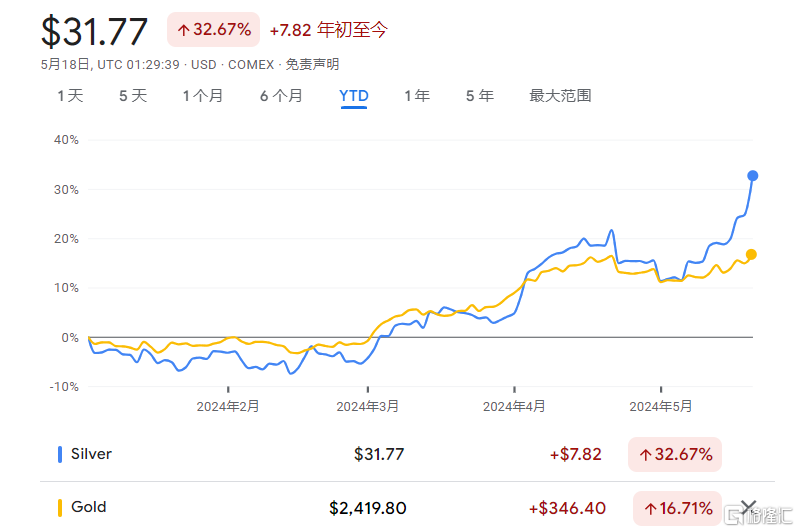Click the Gold 16.71% change badge
Screen dimensions: 799x532
[x=676, y=508]
